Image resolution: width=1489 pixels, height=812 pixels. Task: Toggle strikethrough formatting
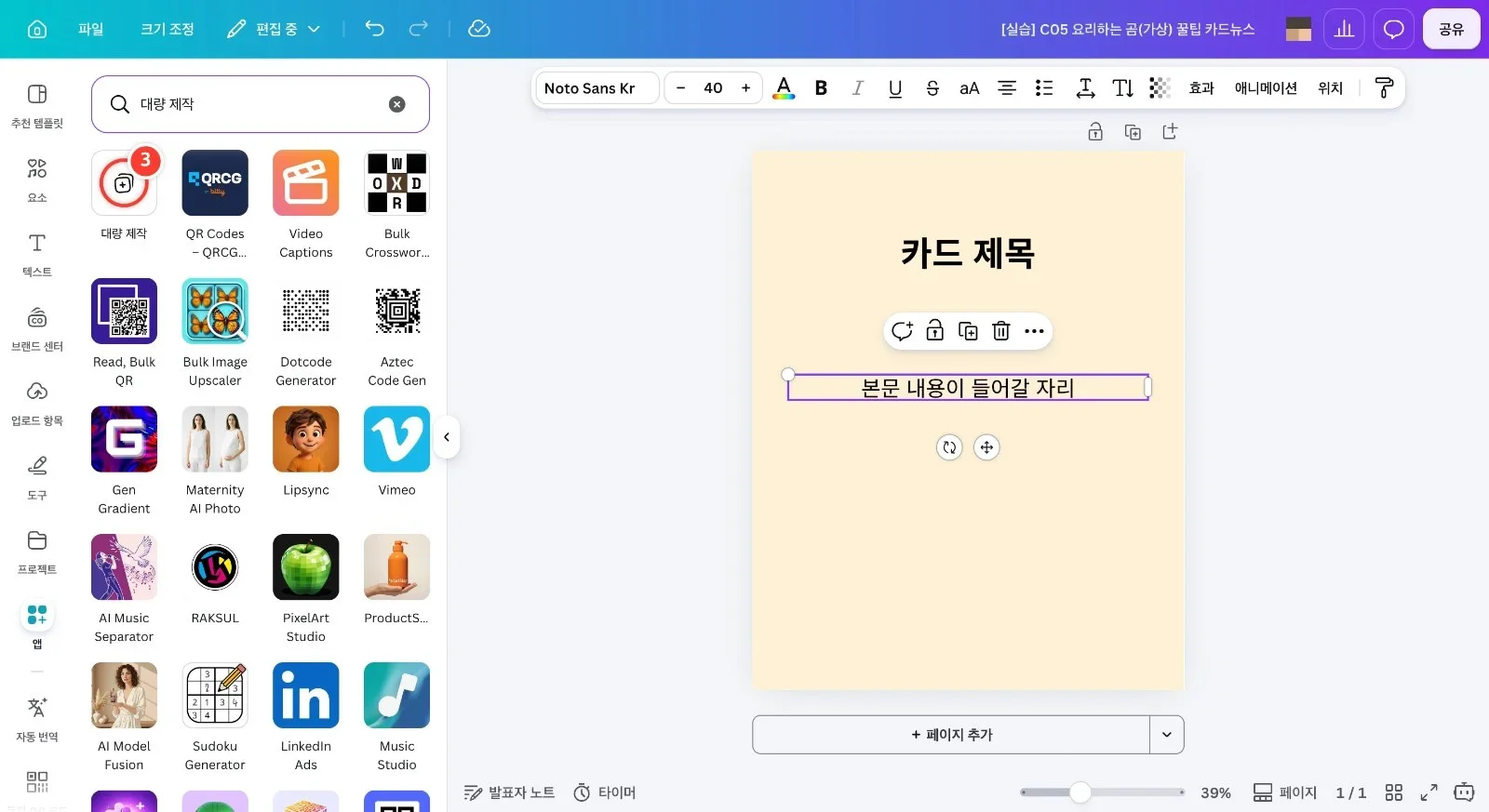point(932,88)
